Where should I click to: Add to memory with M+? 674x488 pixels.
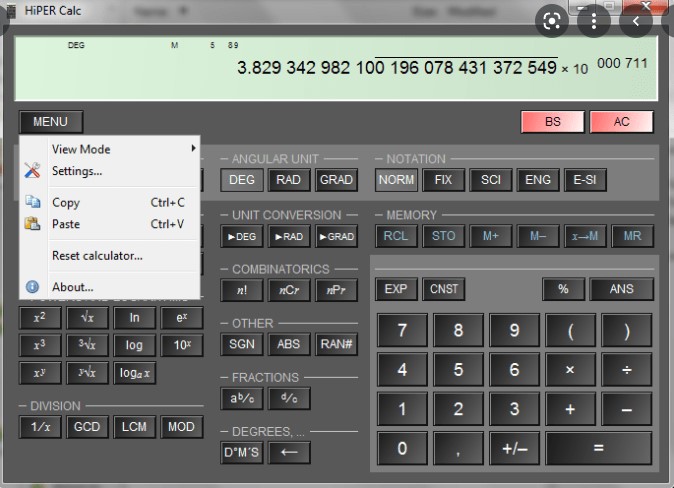(491, 236)
